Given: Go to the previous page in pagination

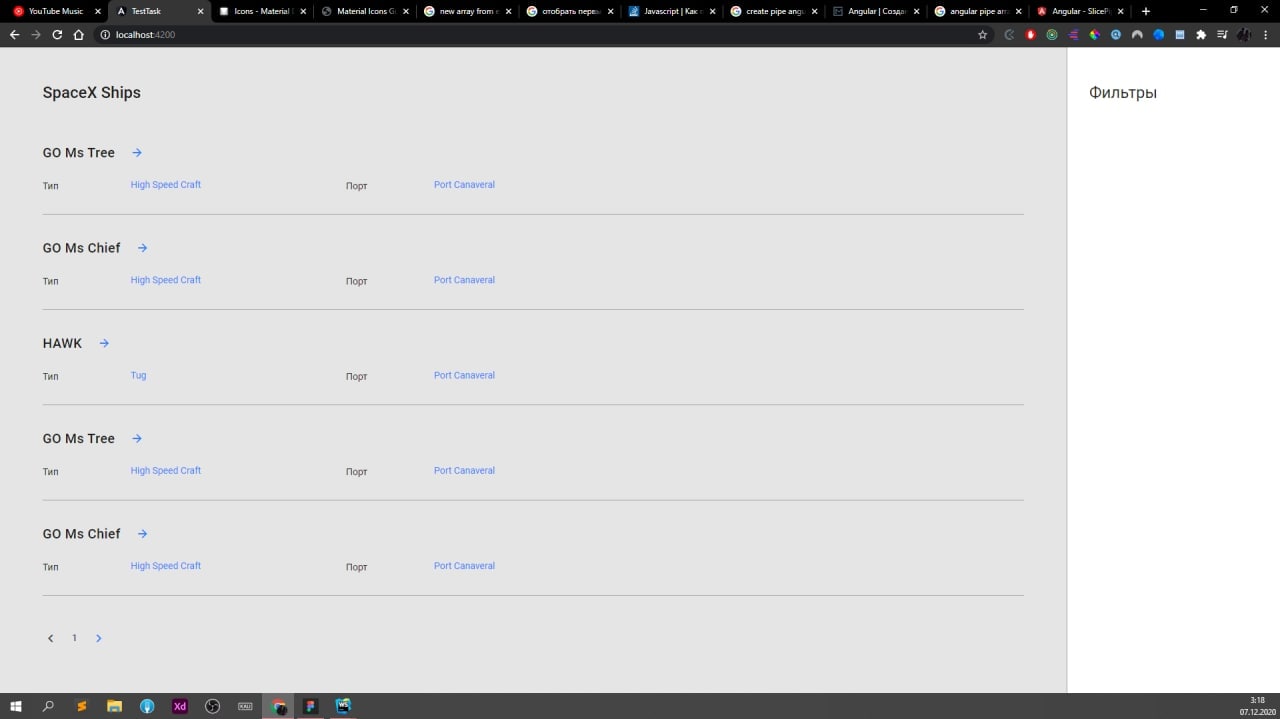Looking at the screenshot, I should click(x=50, y=638).
